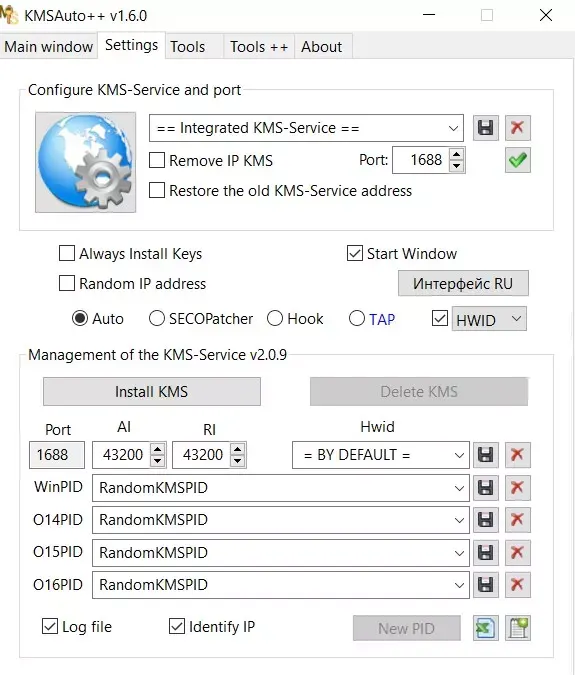Screen dimensions: 575x675
Task: Delete KMS-Service address with red X
Action: [x=517, y=128]
